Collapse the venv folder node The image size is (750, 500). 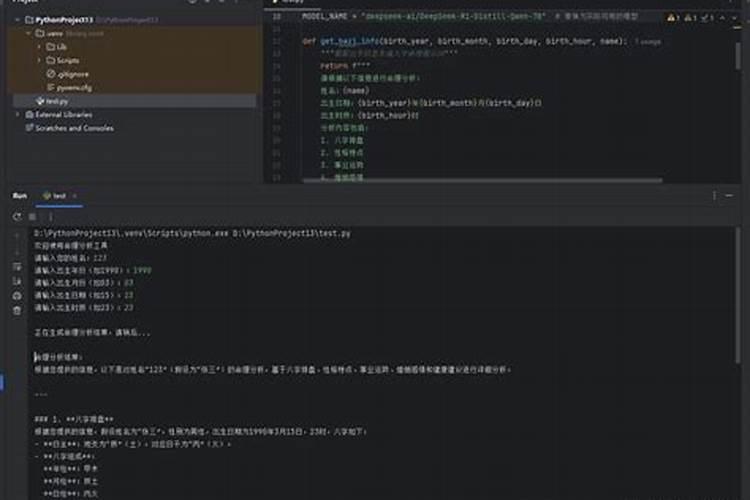coord(28,33)
